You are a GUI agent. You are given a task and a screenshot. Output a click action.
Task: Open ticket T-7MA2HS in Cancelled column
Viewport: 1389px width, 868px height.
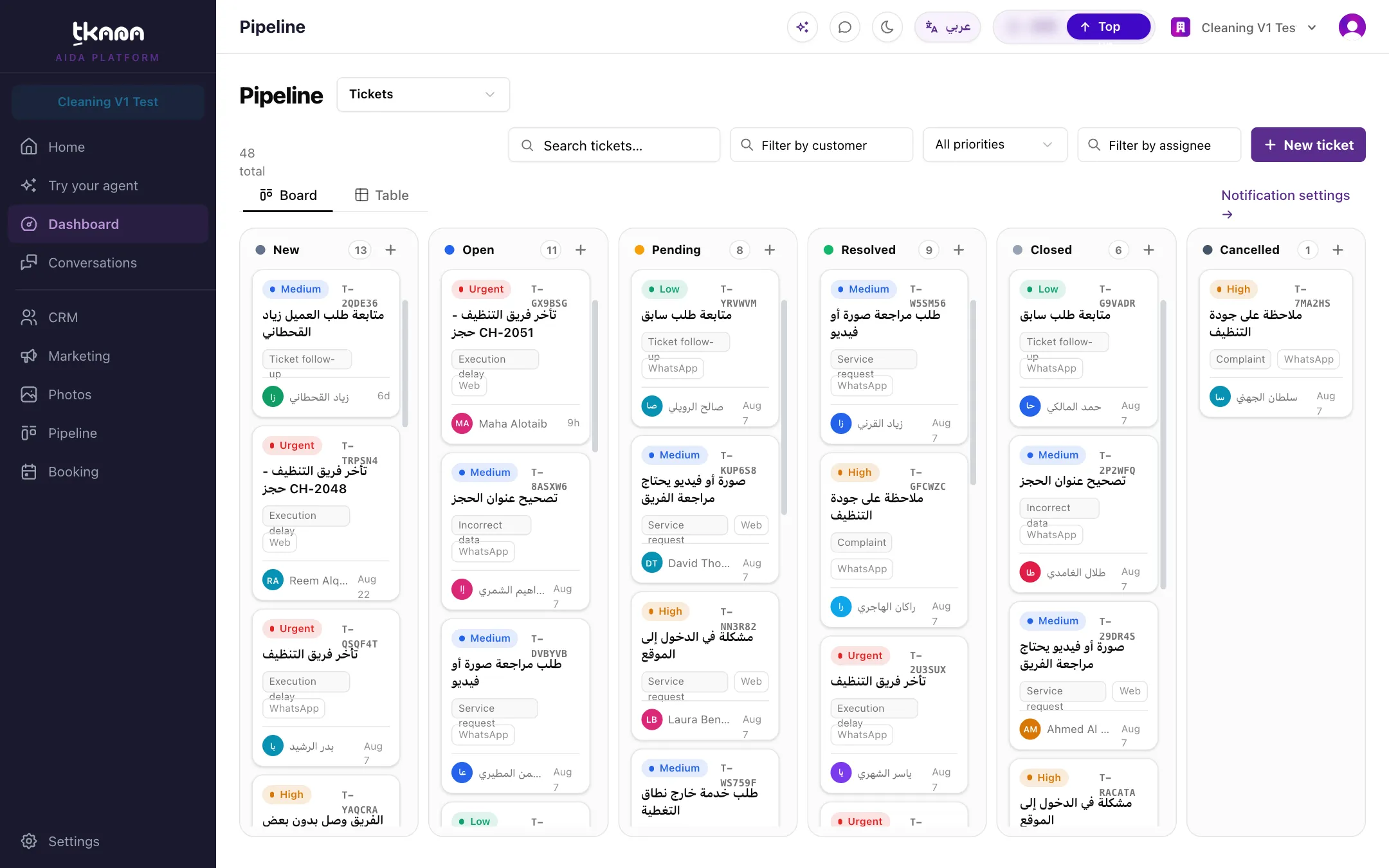(1276, 344)
